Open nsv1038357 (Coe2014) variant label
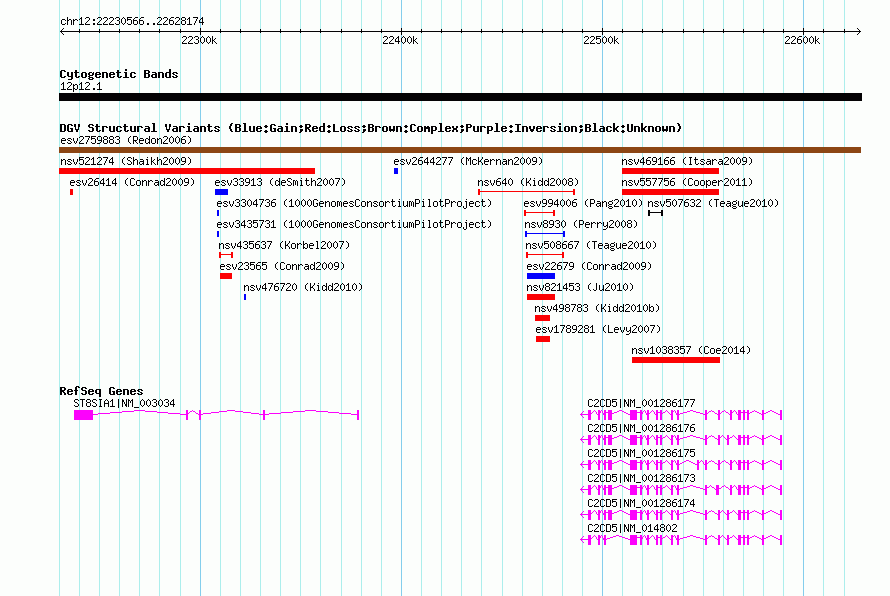Image resolution: width=890 pixels, height=596 pixels. (x=691, y=350)
